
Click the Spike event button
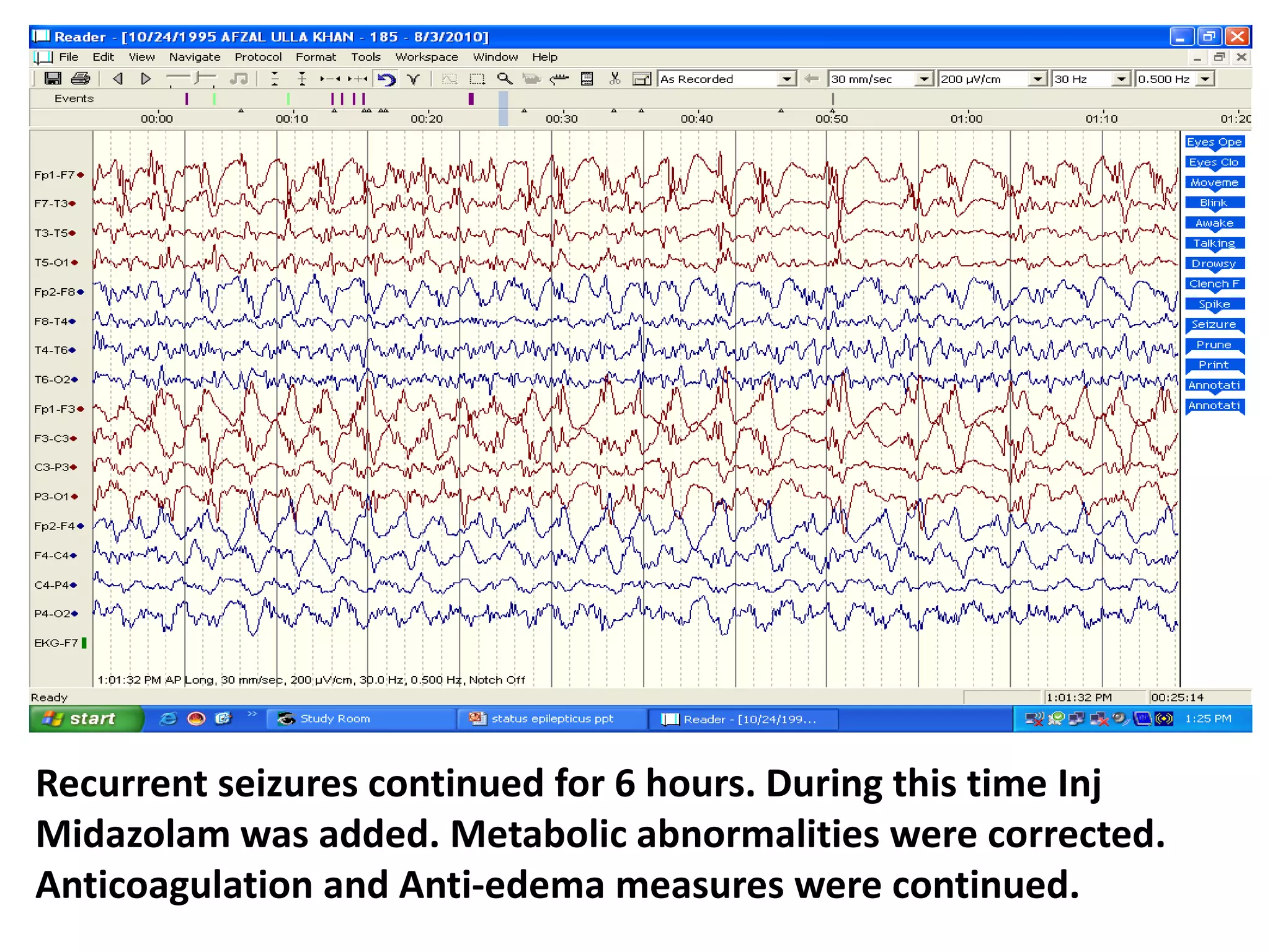pos(1214,304)
